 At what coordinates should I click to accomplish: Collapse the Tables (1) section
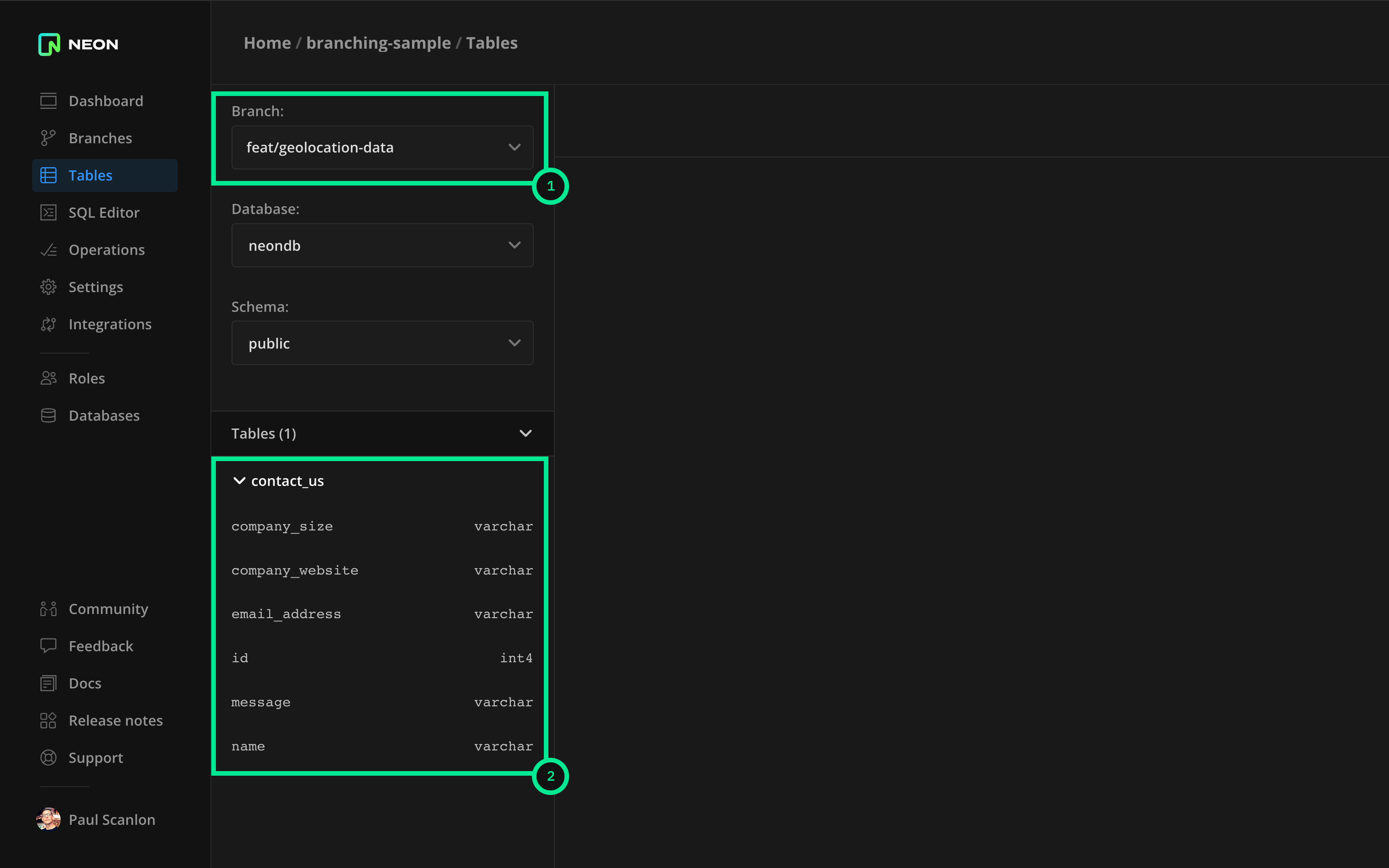[525, 434]
